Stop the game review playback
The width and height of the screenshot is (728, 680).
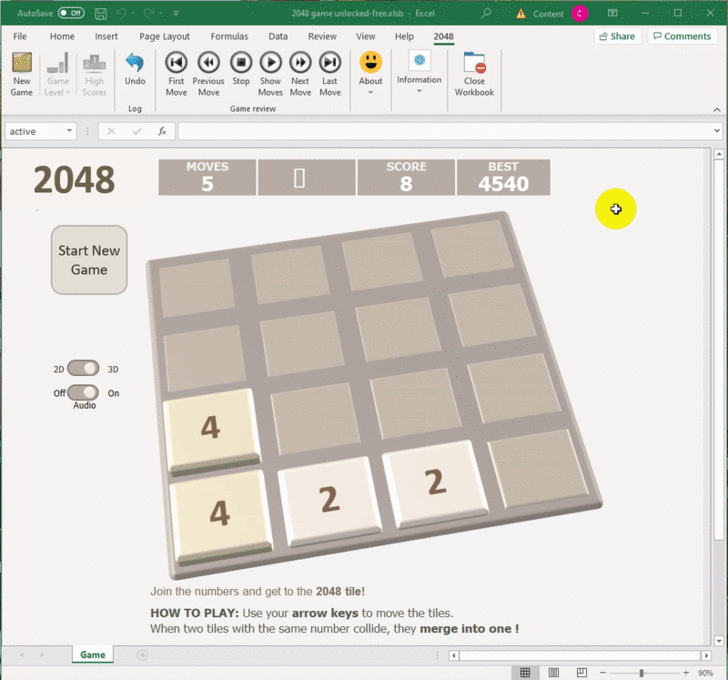[241, 62]
